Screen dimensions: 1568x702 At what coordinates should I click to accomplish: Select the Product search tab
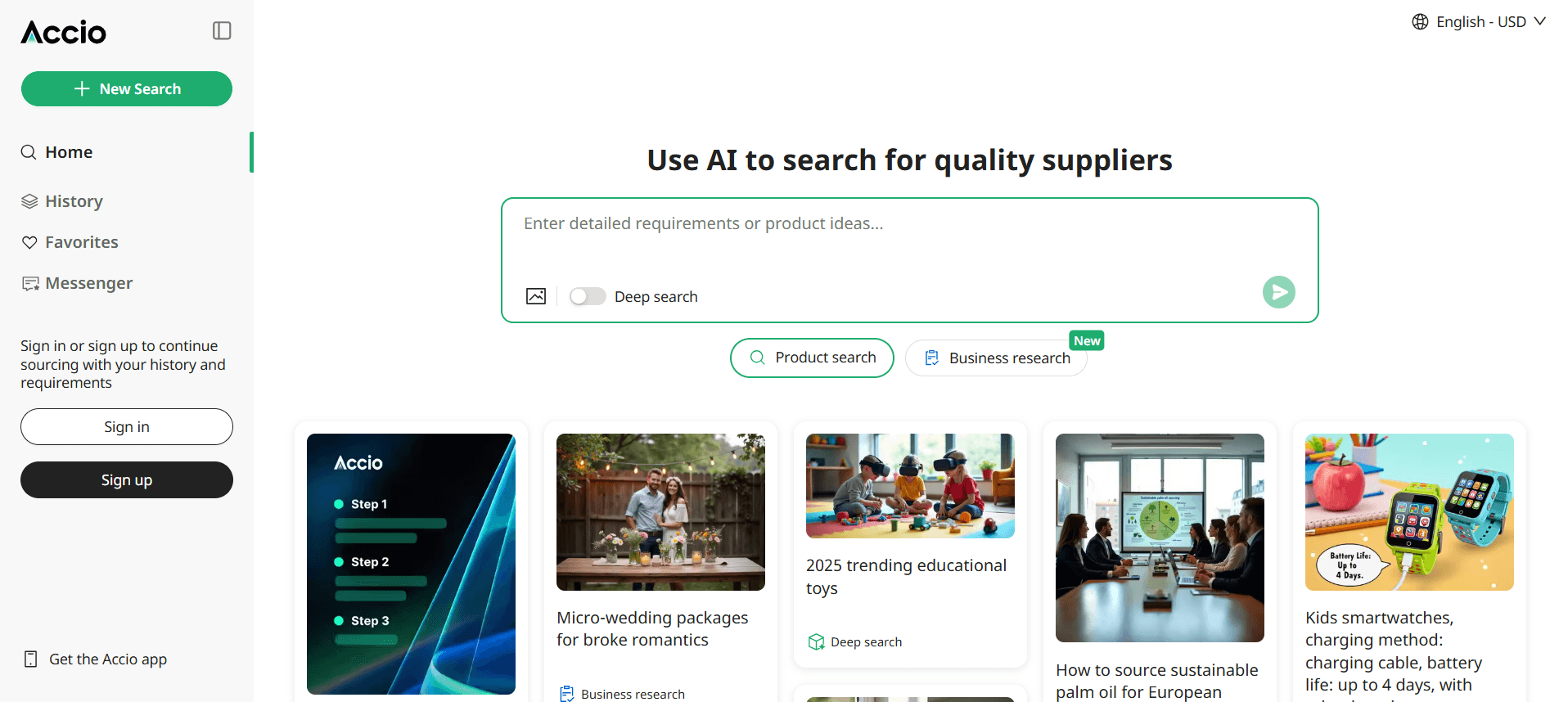pos(812,358)
